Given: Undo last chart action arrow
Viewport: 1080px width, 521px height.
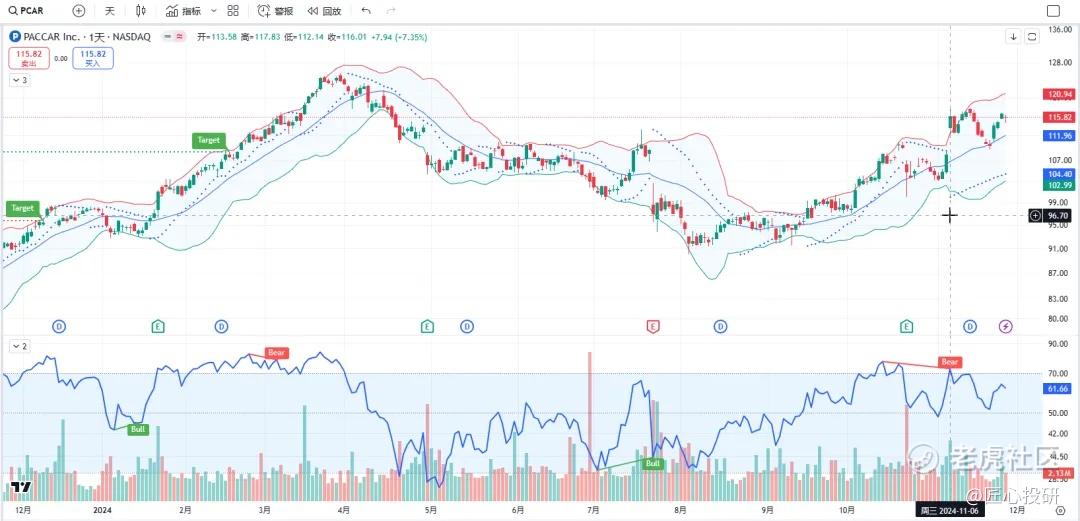Looking at the screenshot, I should pyautogui.click(x=366, y=10).
